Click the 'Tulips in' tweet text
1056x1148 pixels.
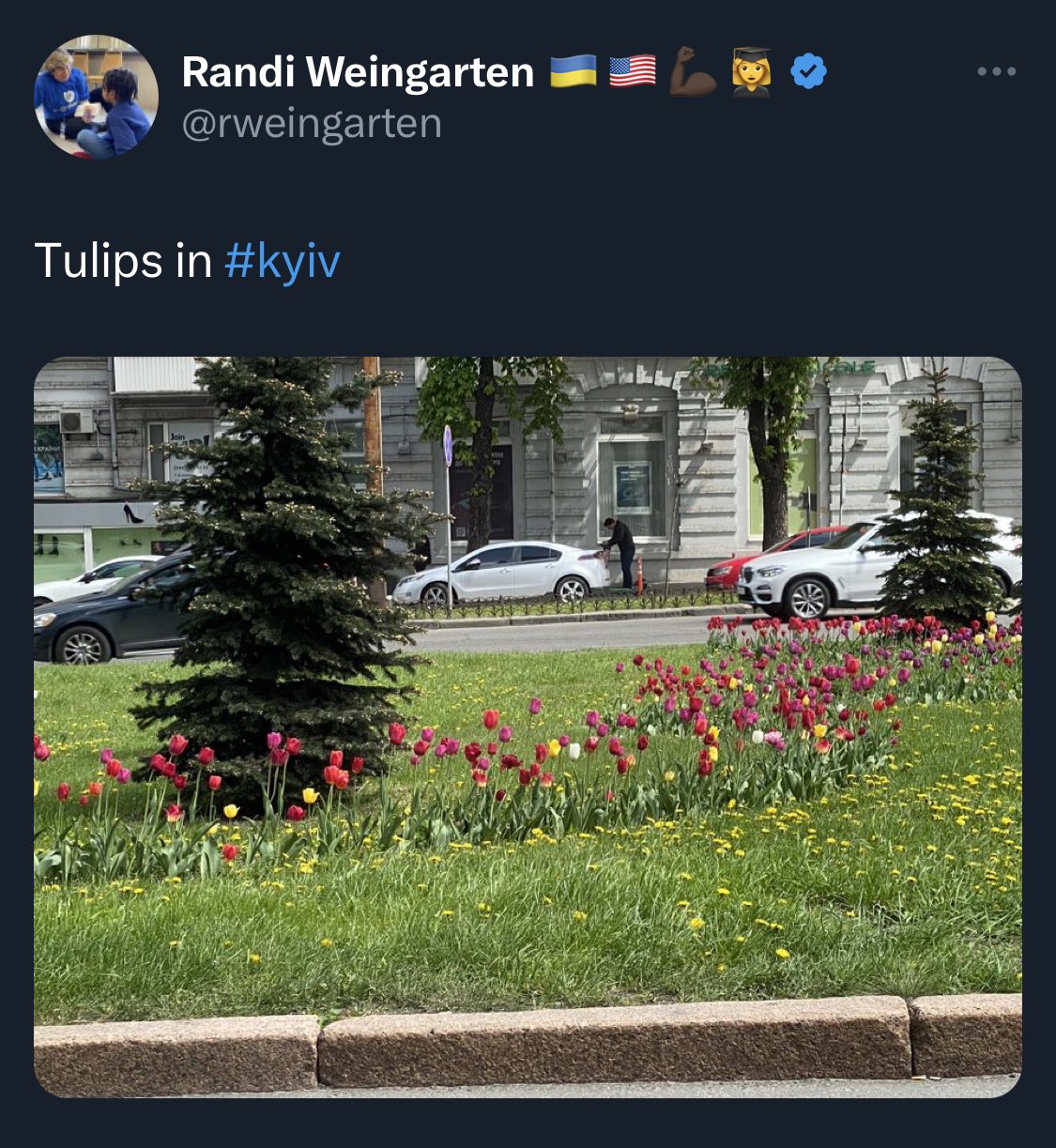(123, 260)
